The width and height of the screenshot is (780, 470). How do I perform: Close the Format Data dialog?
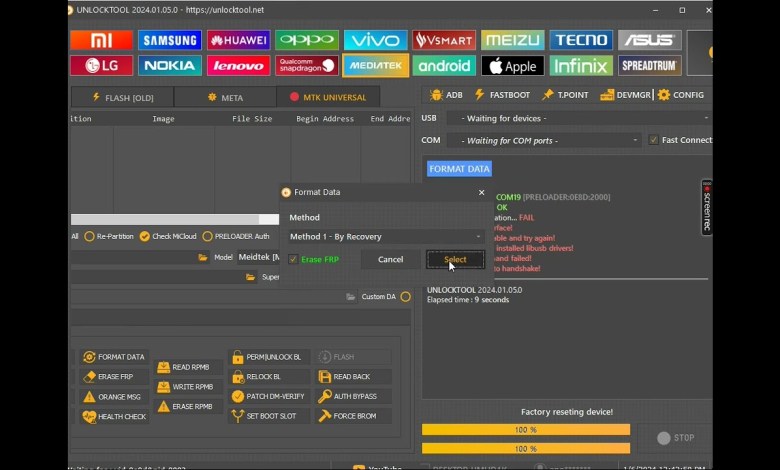[x=481, y=192]
